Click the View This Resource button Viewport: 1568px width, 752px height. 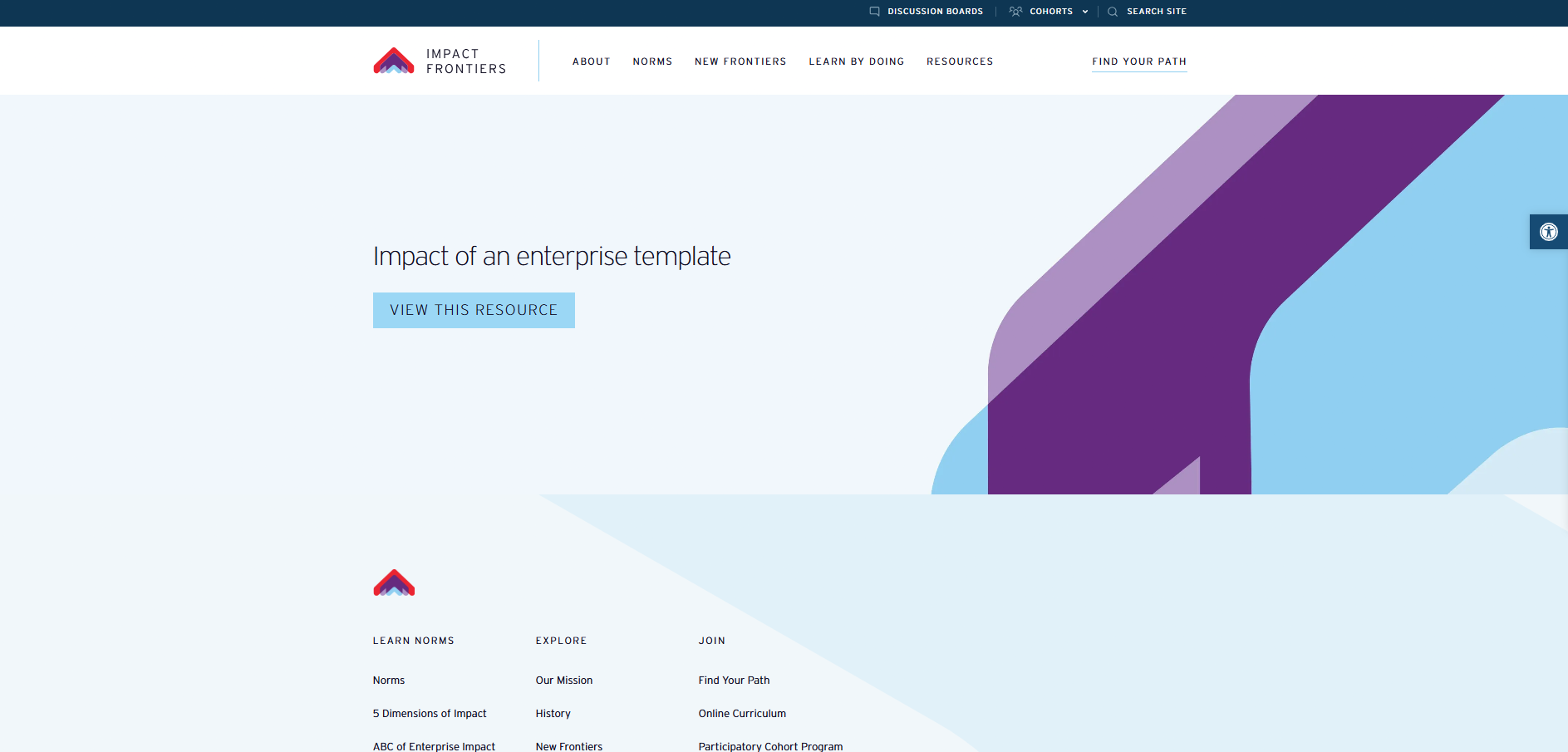474,310
